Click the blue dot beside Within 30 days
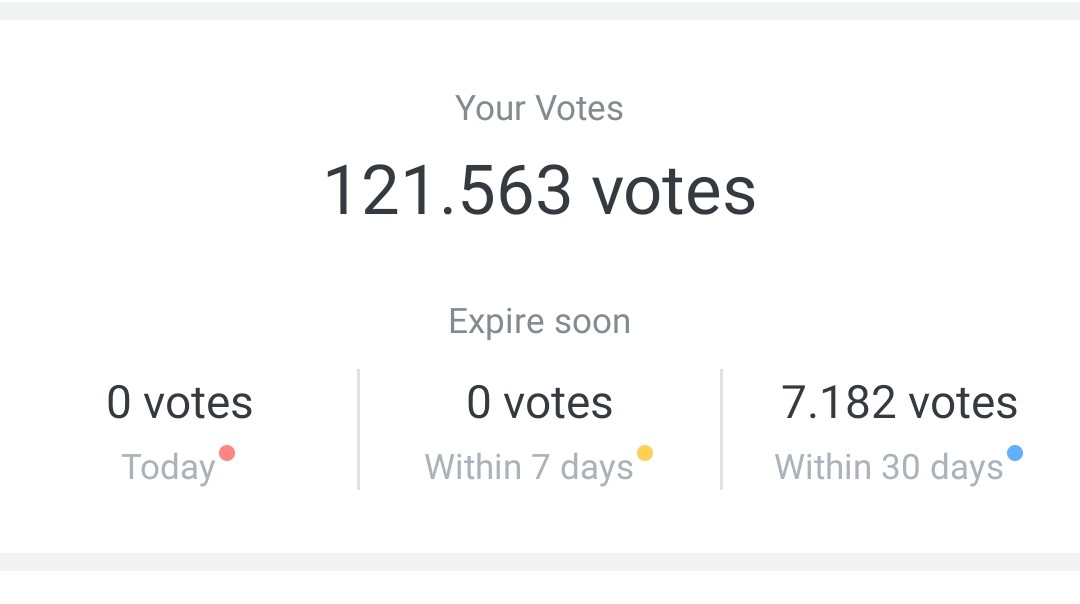 coord(1015,453)
